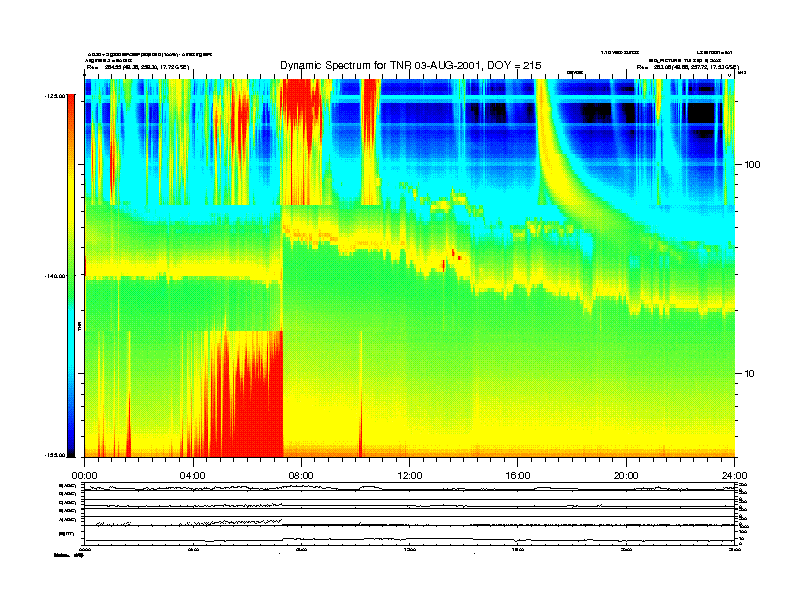This screenshot has width=792, height=612.
Task: Click the 04:00 time axis label
Action: tap(193, 476)
